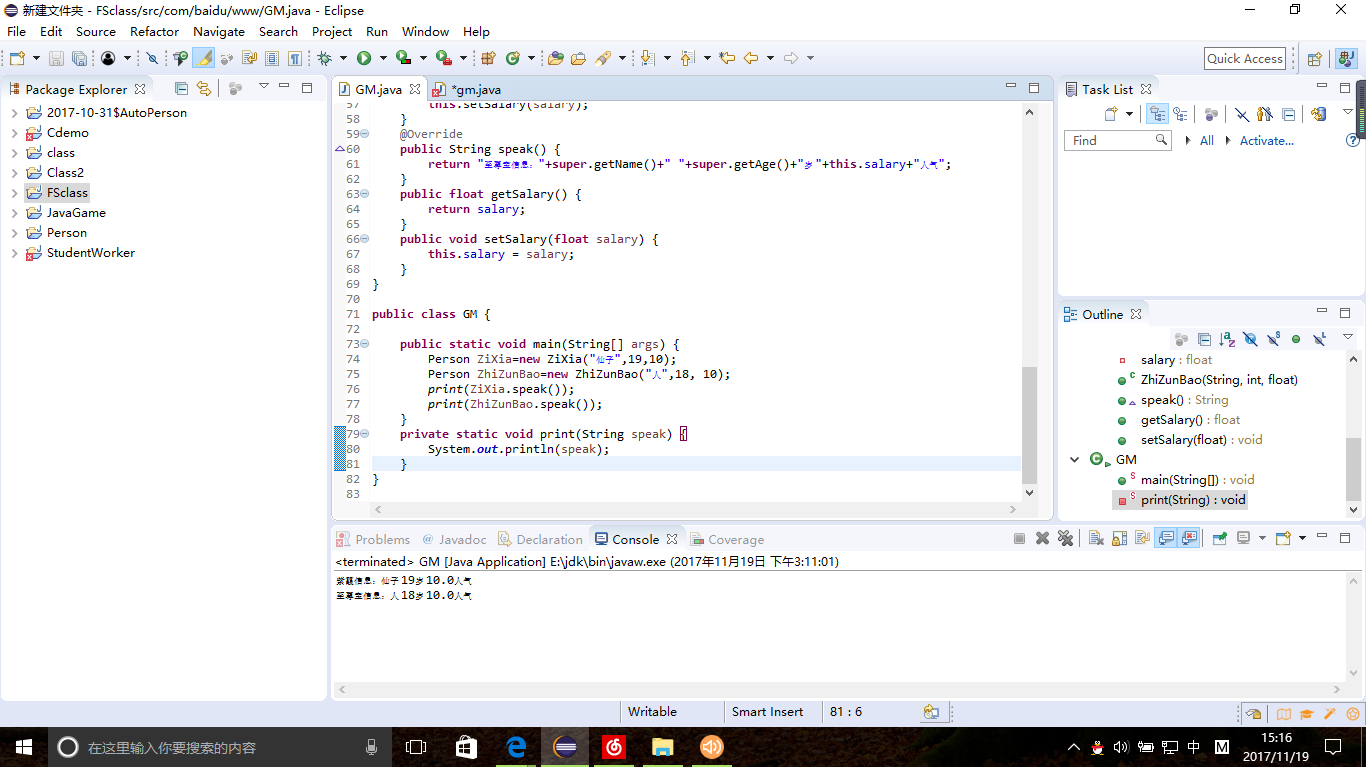Run the program with green Run button
This screenshot has width=1366, height=767.
pos(364,59)
